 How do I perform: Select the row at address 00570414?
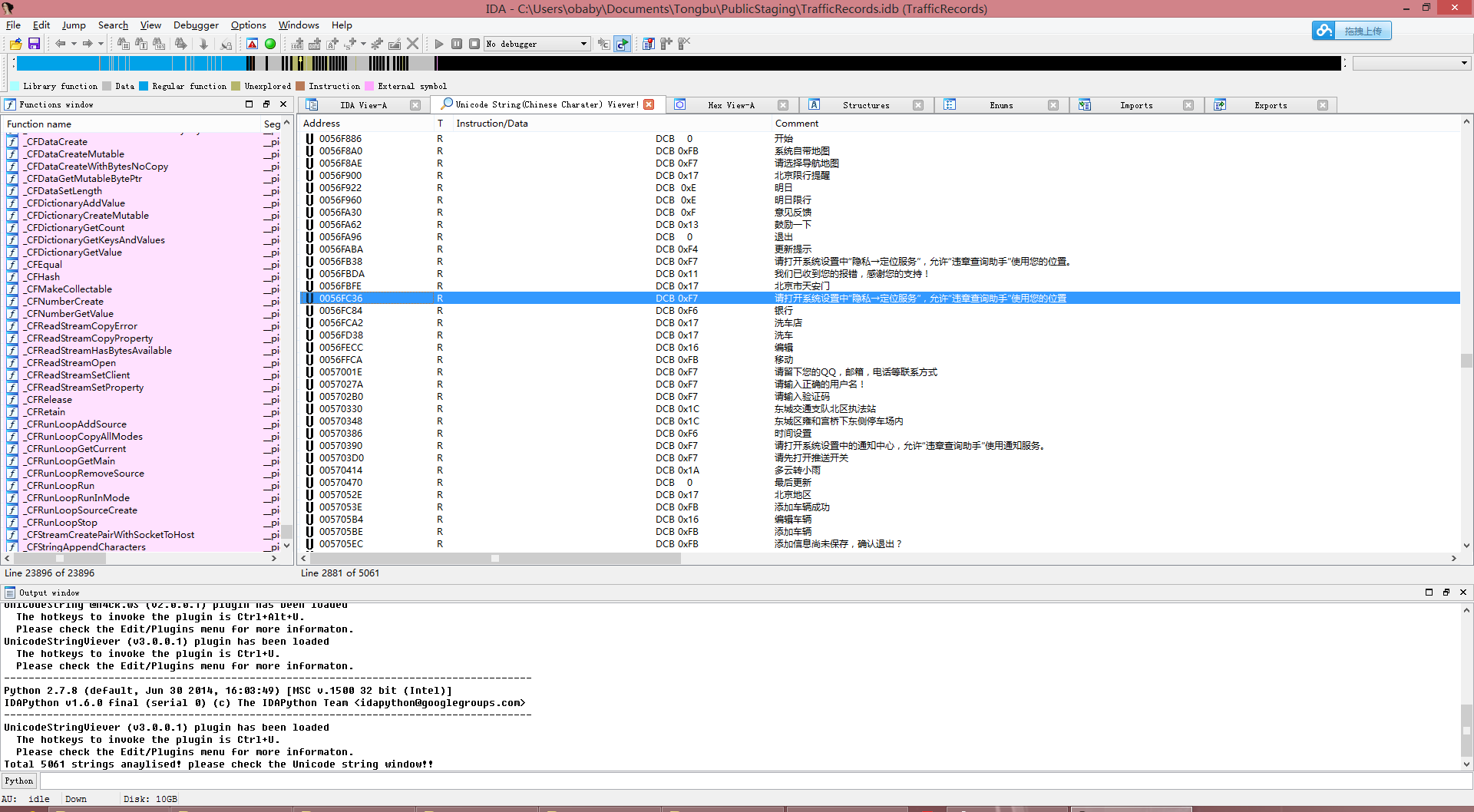[880, 470]
